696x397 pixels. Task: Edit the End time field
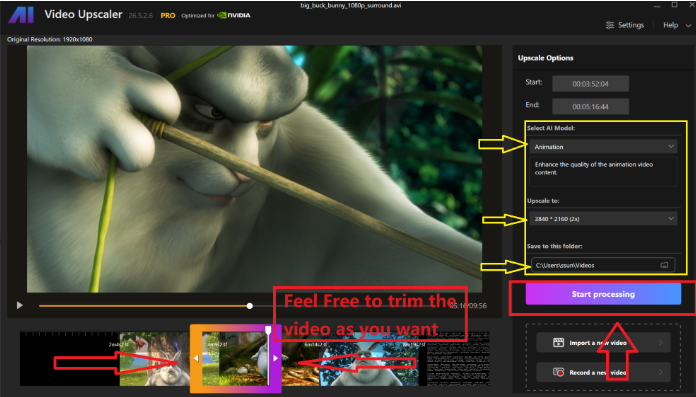(590, 107)
